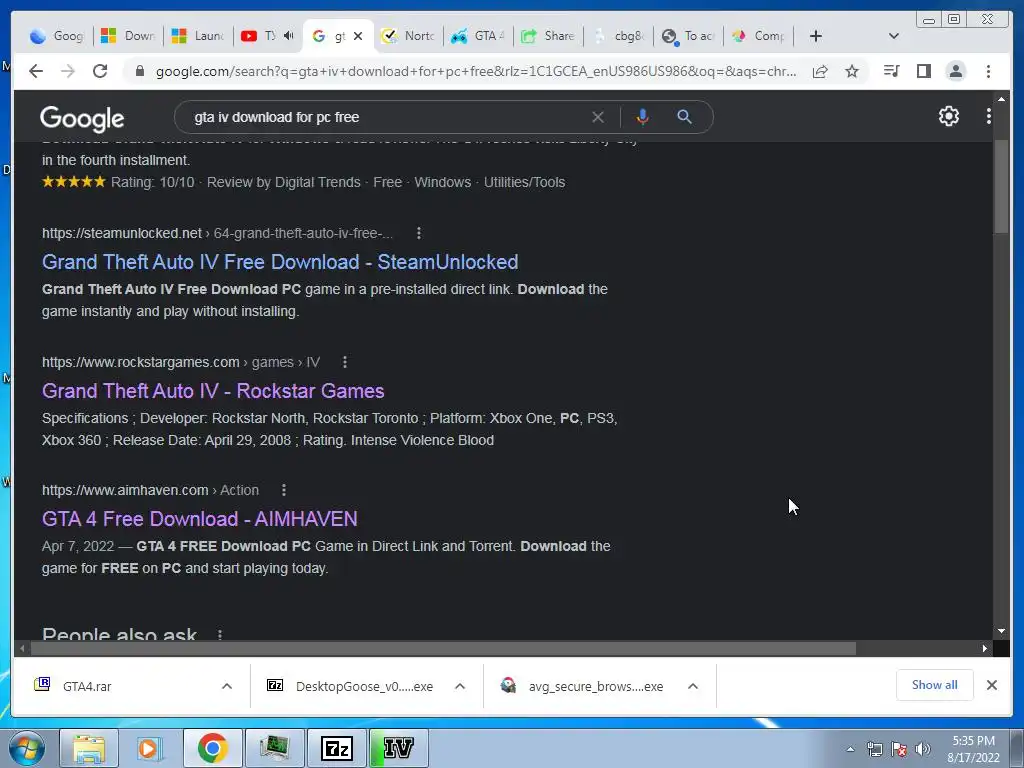Switch to the Norton tab
The width and height of the screenshot is (1024, 768).
pos(408,36)
